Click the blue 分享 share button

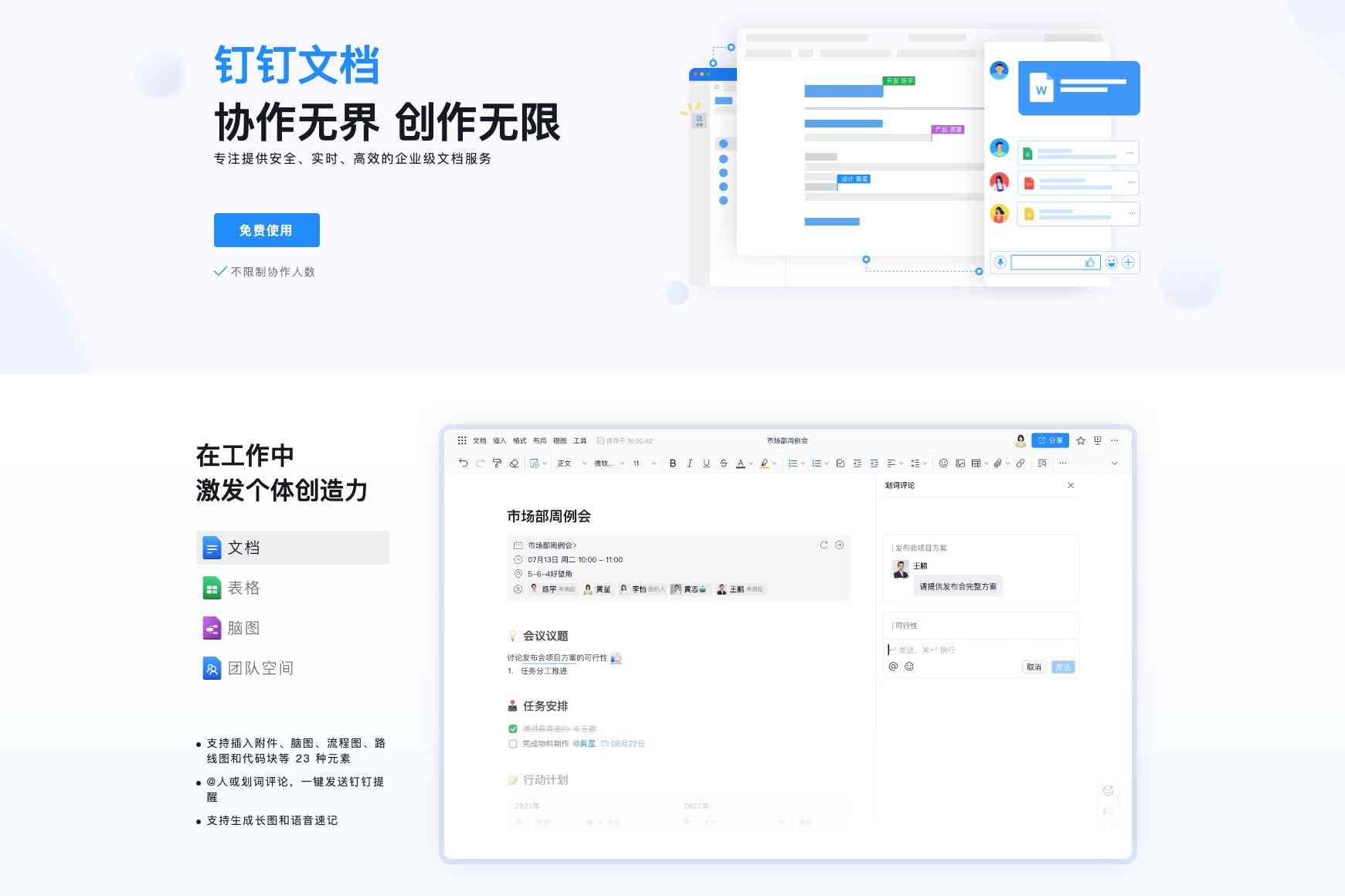[x=1051, y=440]
